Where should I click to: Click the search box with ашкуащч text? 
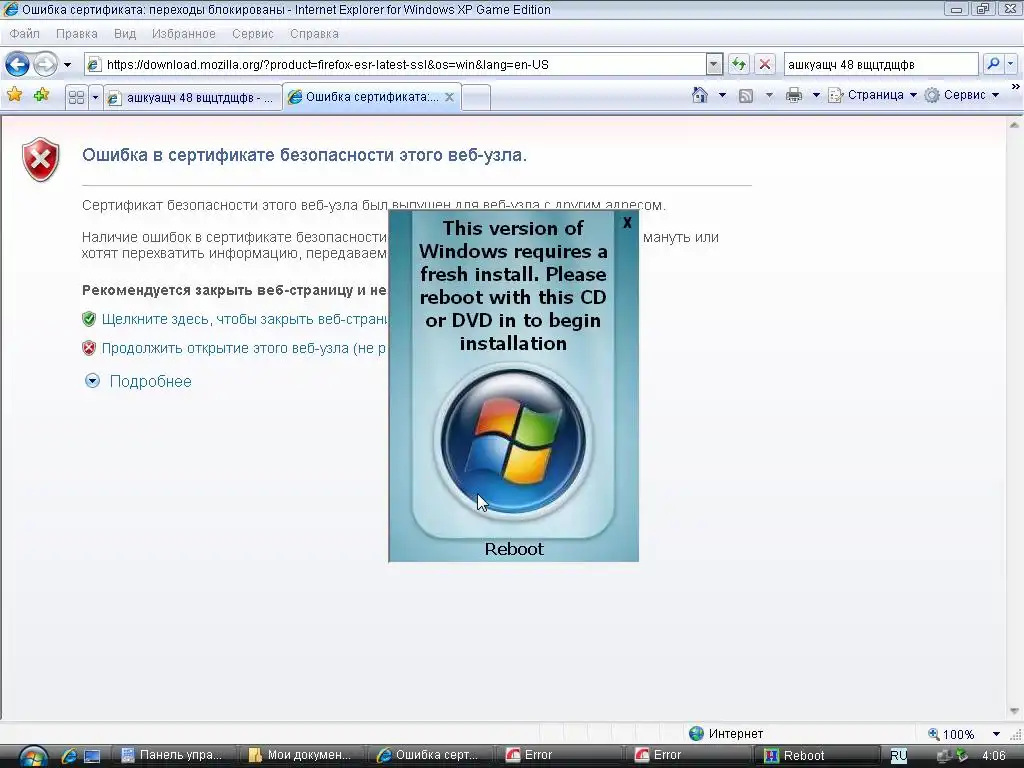(880, 64)
